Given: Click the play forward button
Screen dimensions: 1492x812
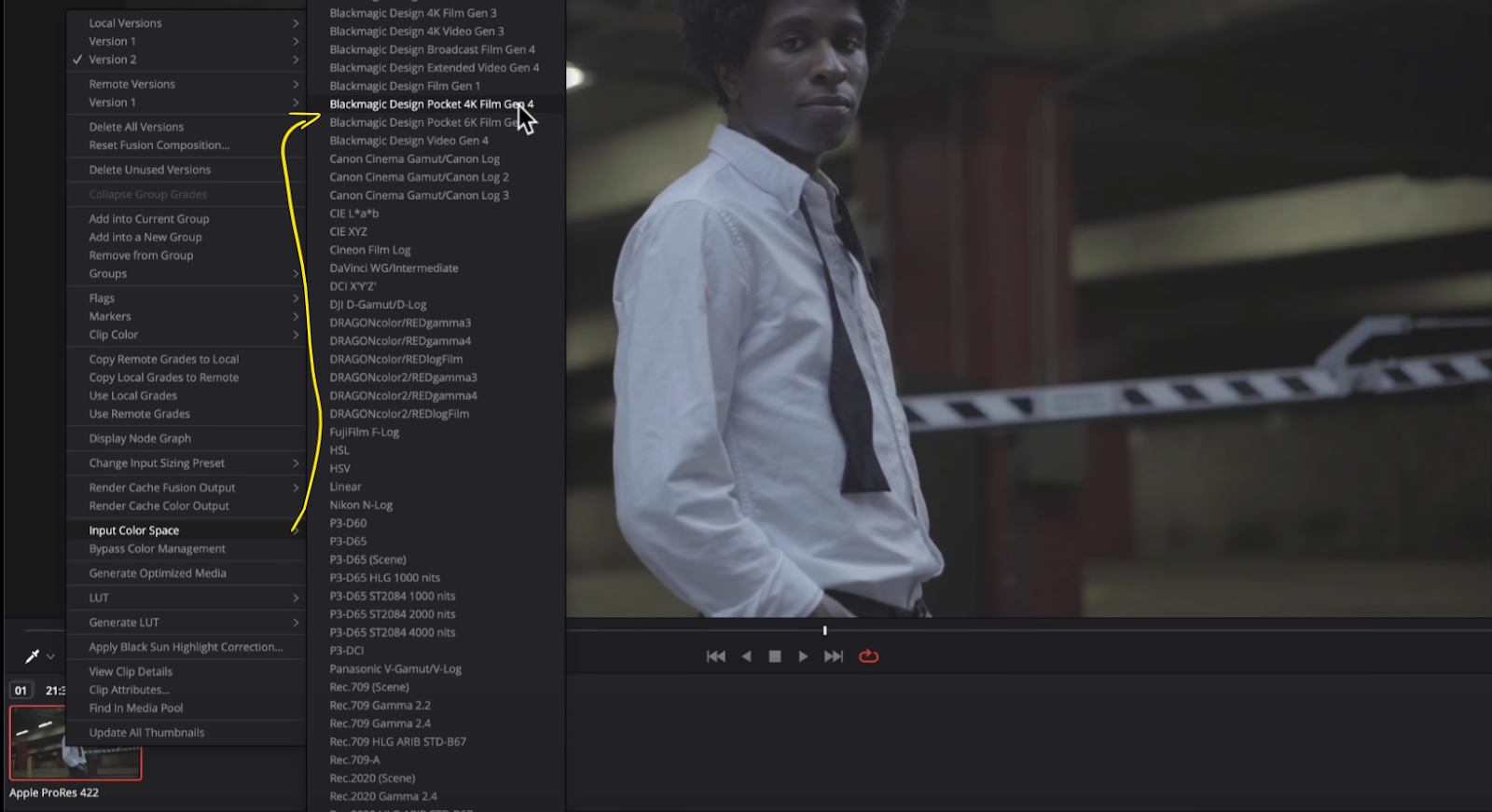Looking at the screenshot, I should [803, 656].
